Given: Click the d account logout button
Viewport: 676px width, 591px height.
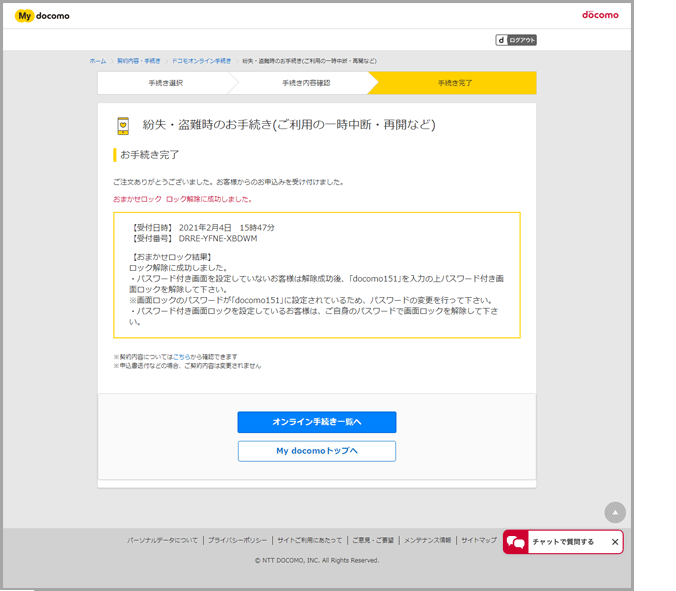Looking at the screenshot, I should point(516,40).
